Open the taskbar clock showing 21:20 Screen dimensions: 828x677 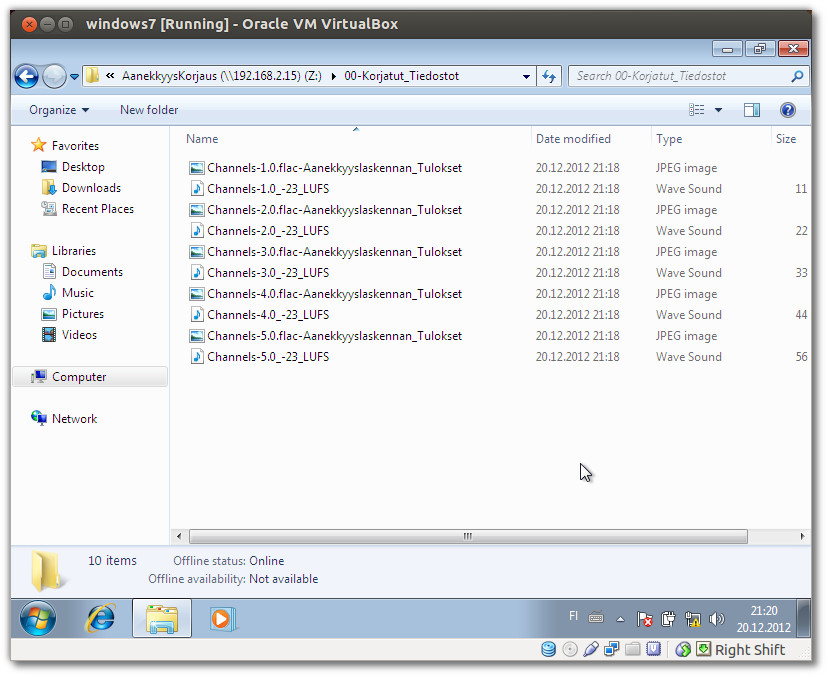[x=764, y=619]
